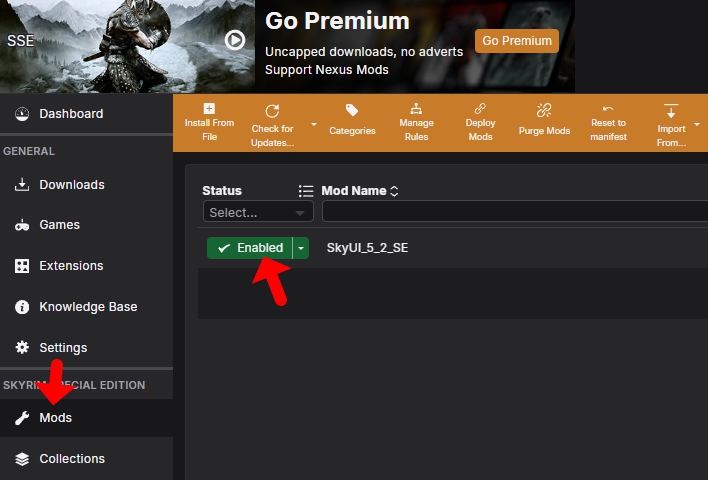Viewport: 708px width, 480px height.
Task: Check for Updates in the toolbar
Action: 272,111
